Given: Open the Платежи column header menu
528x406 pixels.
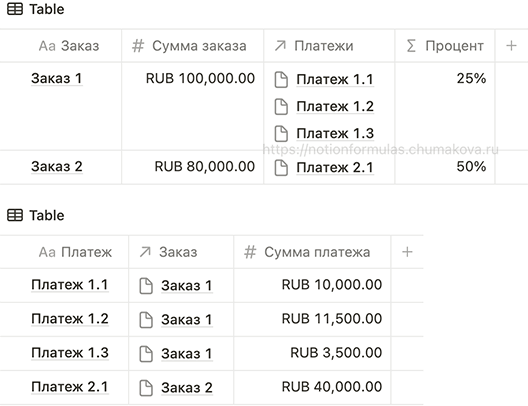Looking at the screenshot, I should [x=329, y=46].
